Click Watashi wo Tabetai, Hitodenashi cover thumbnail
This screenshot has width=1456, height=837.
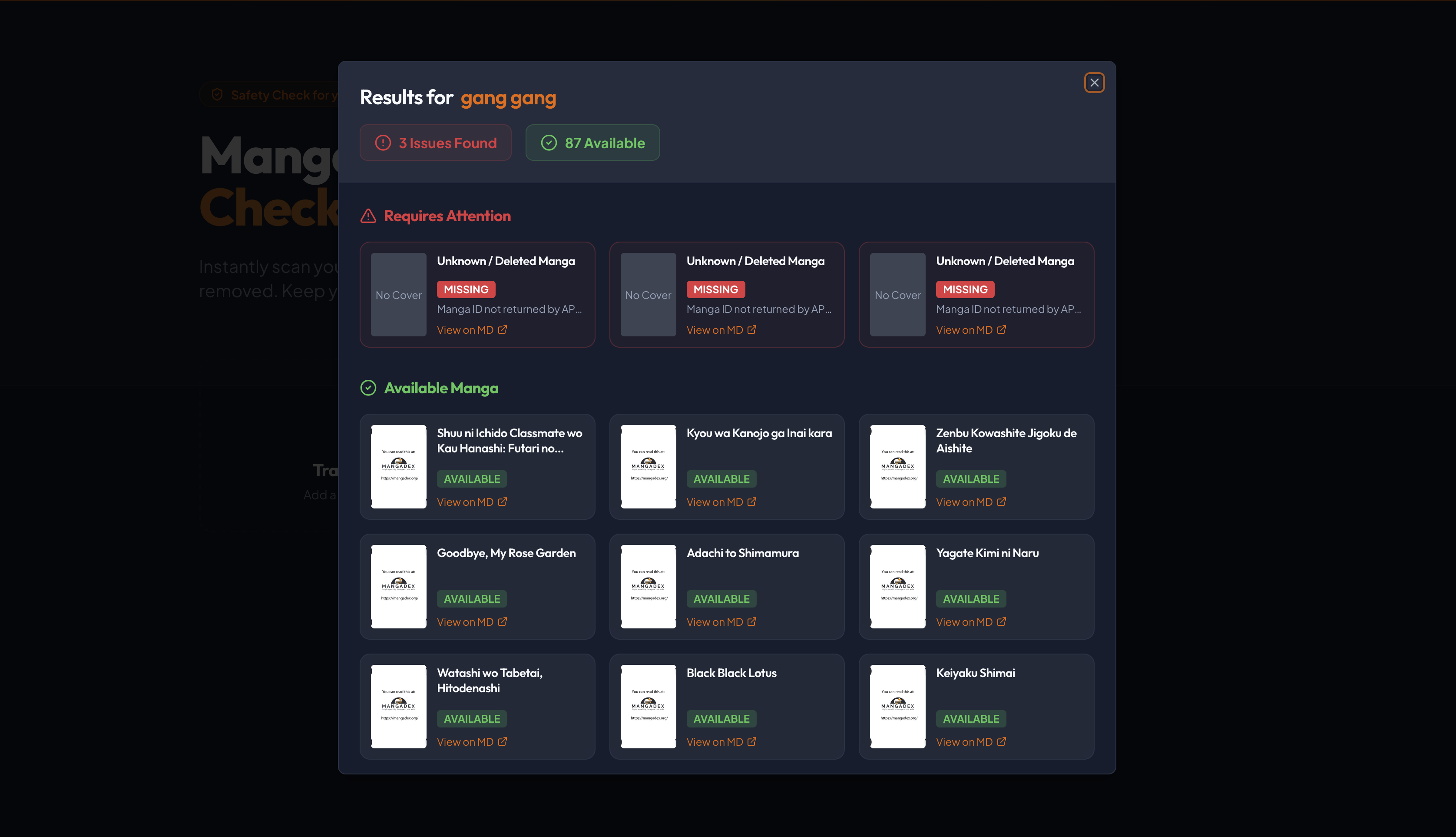399,707
